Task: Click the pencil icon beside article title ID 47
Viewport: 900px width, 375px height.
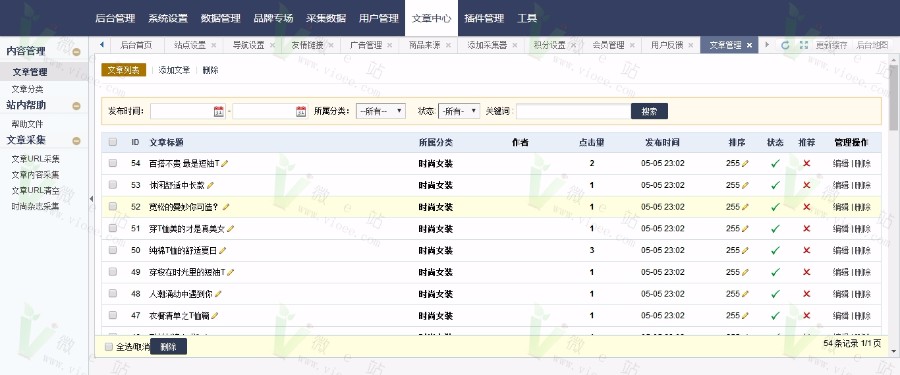Action: 215,316
